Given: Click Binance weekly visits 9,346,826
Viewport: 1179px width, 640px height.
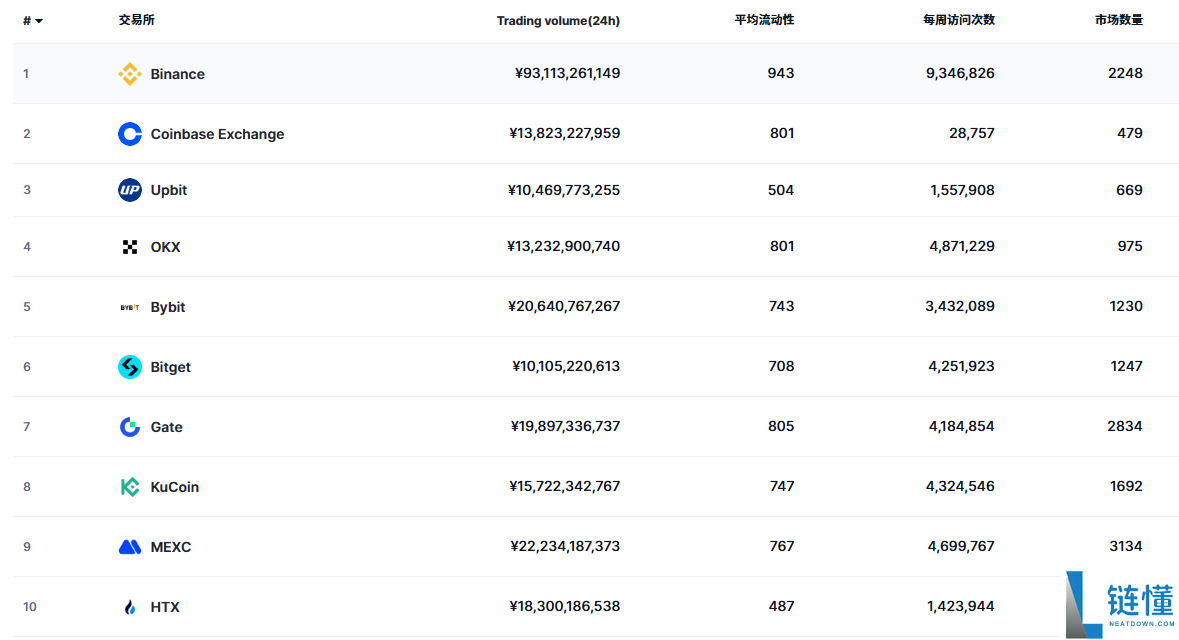Looking at the screenshot, I should [960, 73].
